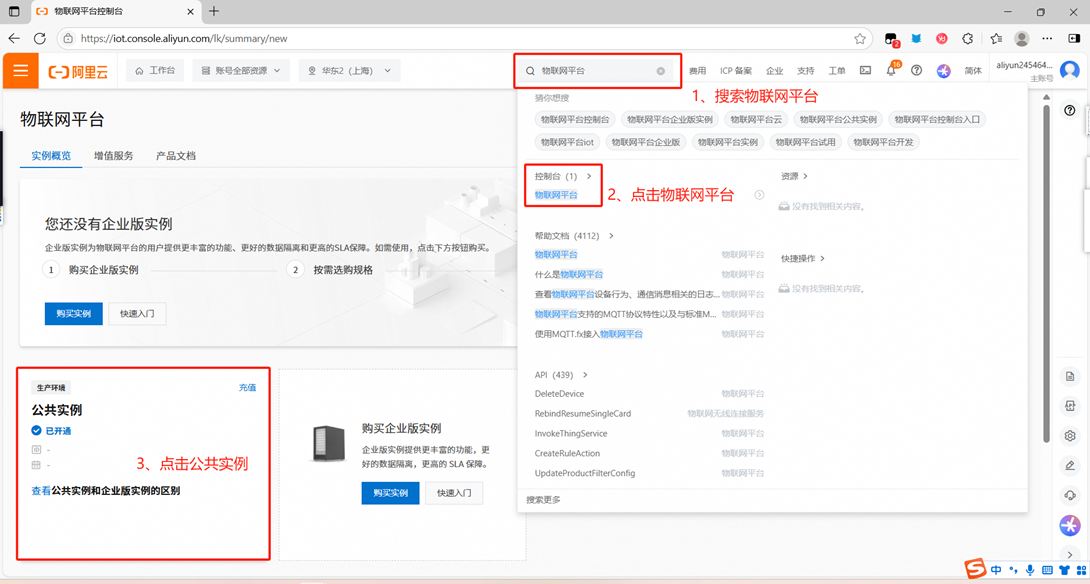
Task: Bookmark this page with the star
Action: [860, 38]
